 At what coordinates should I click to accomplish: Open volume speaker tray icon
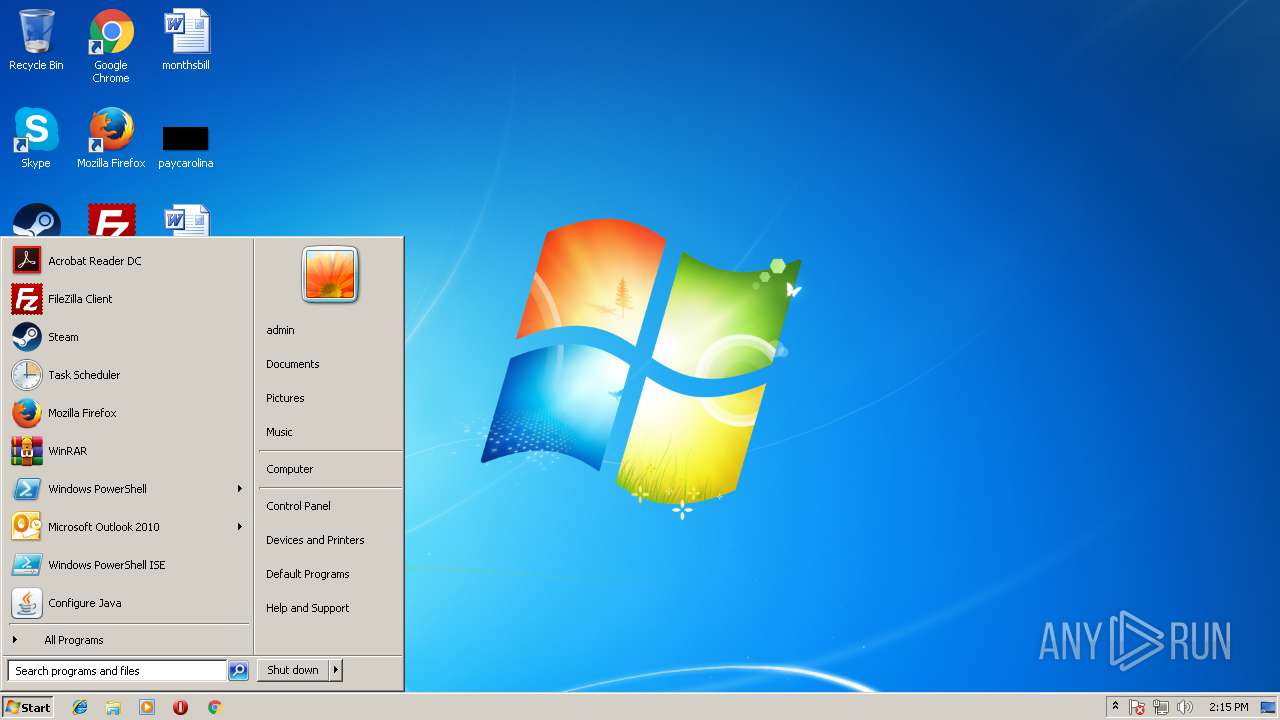pos(1185,707)
